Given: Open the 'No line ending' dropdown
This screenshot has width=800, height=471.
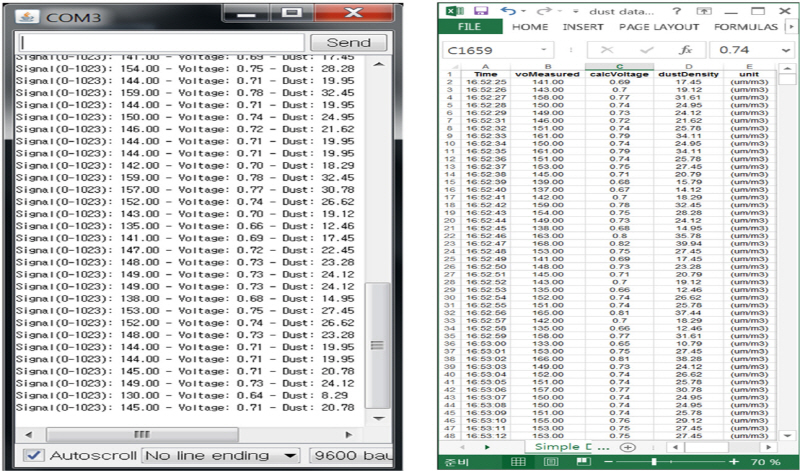Looking at the screenshot, I should (221, 455).
